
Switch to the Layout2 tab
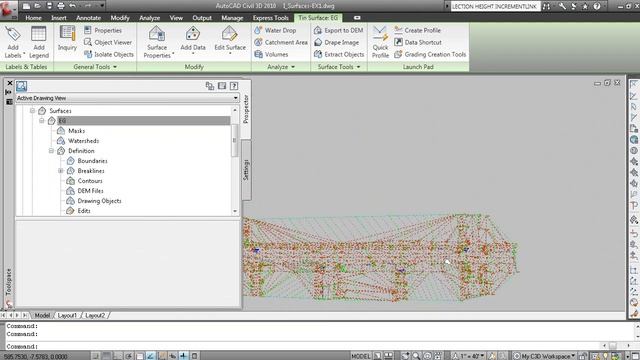point(95,315)
